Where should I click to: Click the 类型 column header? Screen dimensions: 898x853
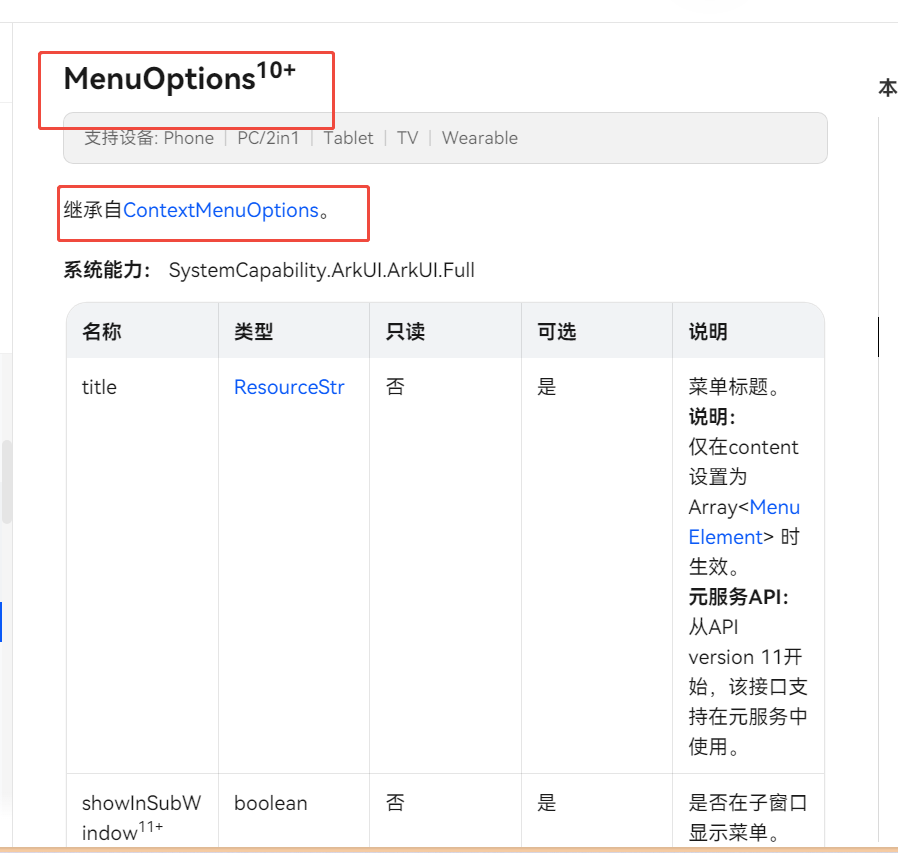[254, 332]
